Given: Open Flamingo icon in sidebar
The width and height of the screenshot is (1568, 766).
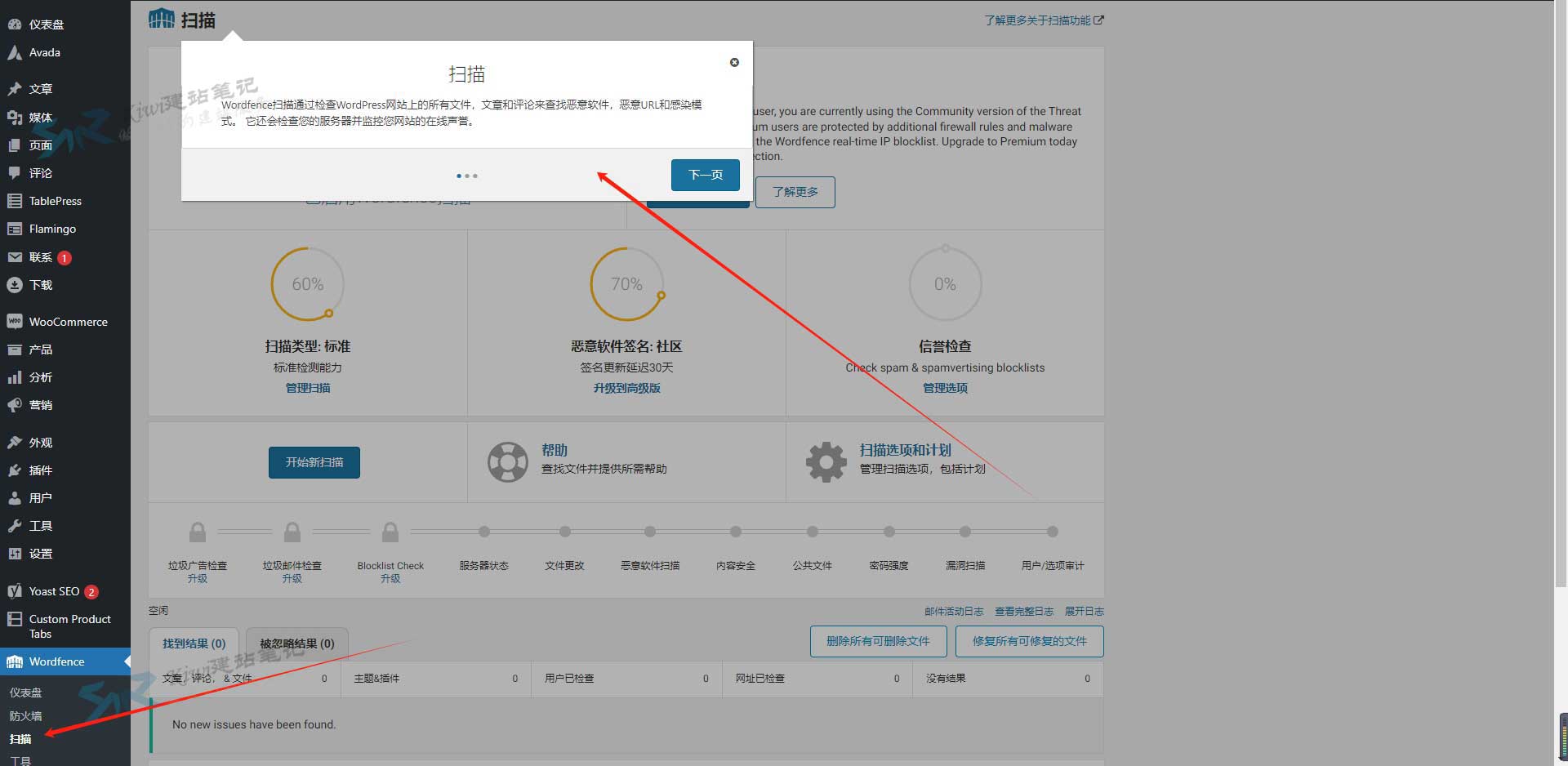Looking at the screenshot, I should [15, 229].
